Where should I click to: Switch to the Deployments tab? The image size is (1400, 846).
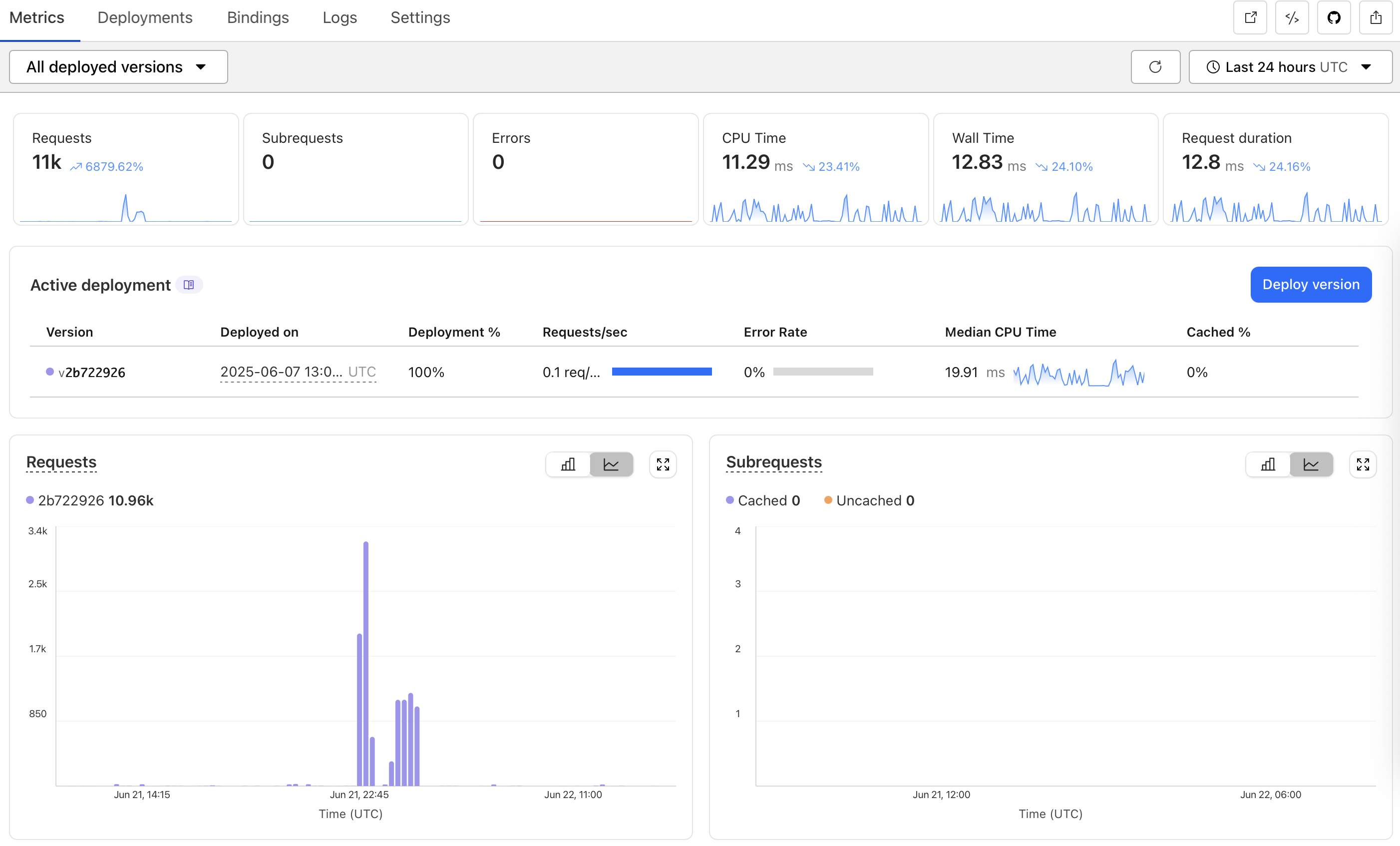point(145,17)
